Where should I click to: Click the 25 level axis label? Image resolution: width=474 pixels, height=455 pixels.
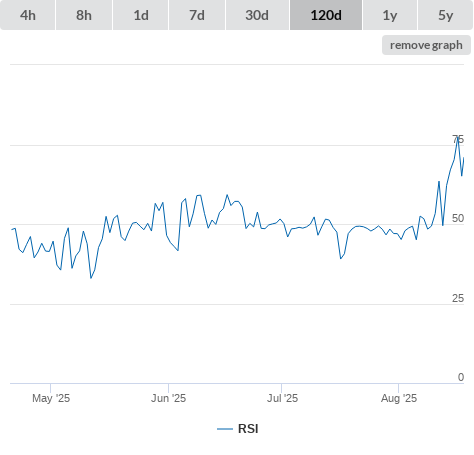tap(458, 298)
